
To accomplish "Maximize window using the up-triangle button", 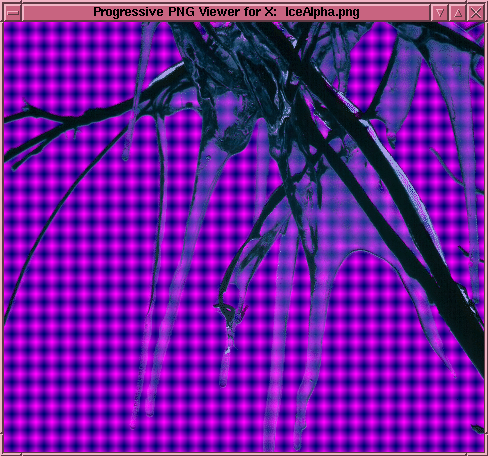I will tap(458, 13).
